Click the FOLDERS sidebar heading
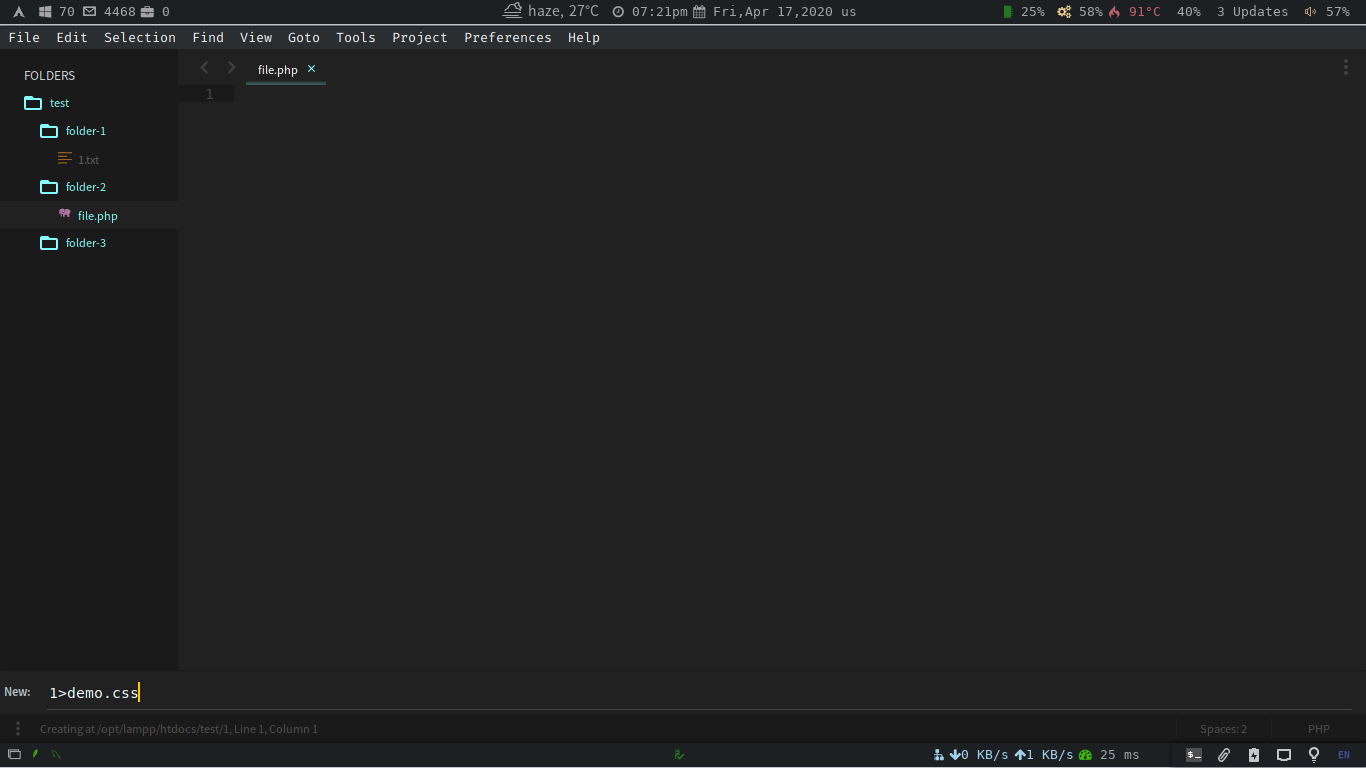Image resolution: width=1366 pixels, height=768 pixels. [49, 76]
